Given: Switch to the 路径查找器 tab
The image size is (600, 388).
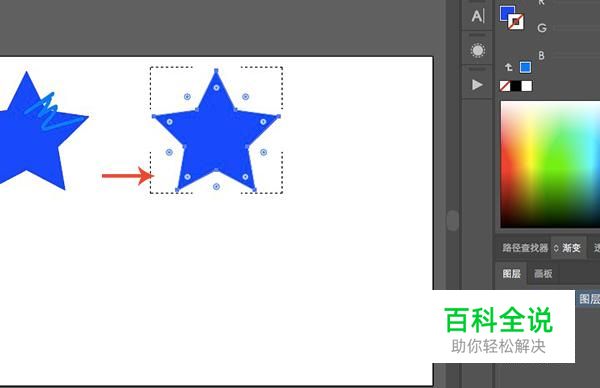Looking at the screenshot, I should point(525,248).
